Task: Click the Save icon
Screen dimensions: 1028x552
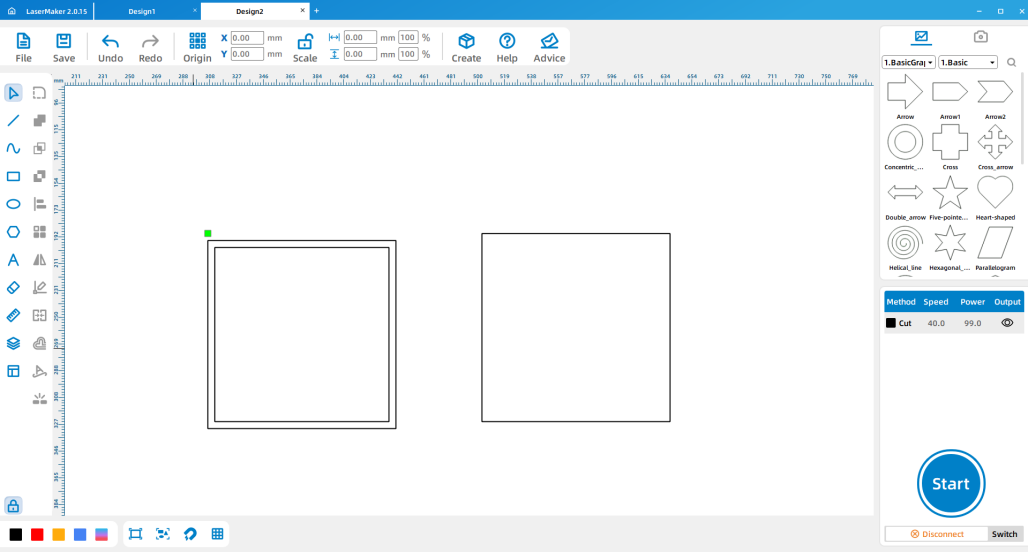Action: pos(64,41)
